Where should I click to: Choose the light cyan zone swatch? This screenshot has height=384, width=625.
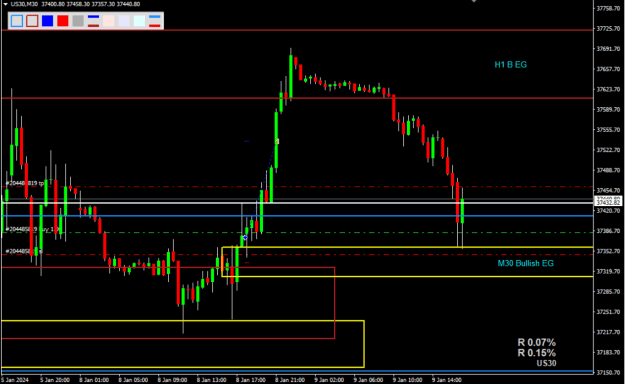pos(139,21)
